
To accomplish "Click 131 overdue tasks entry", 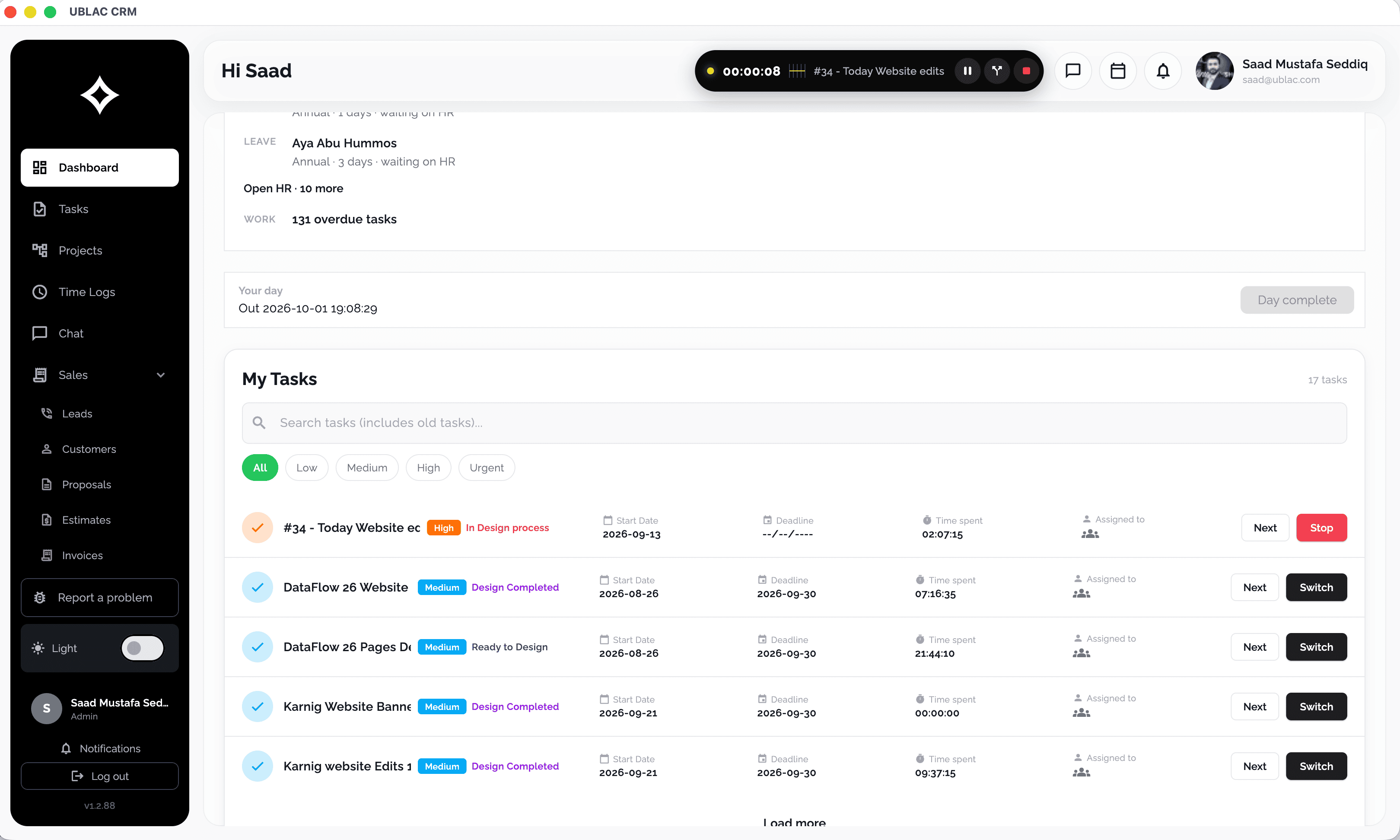I will (344, 219).
